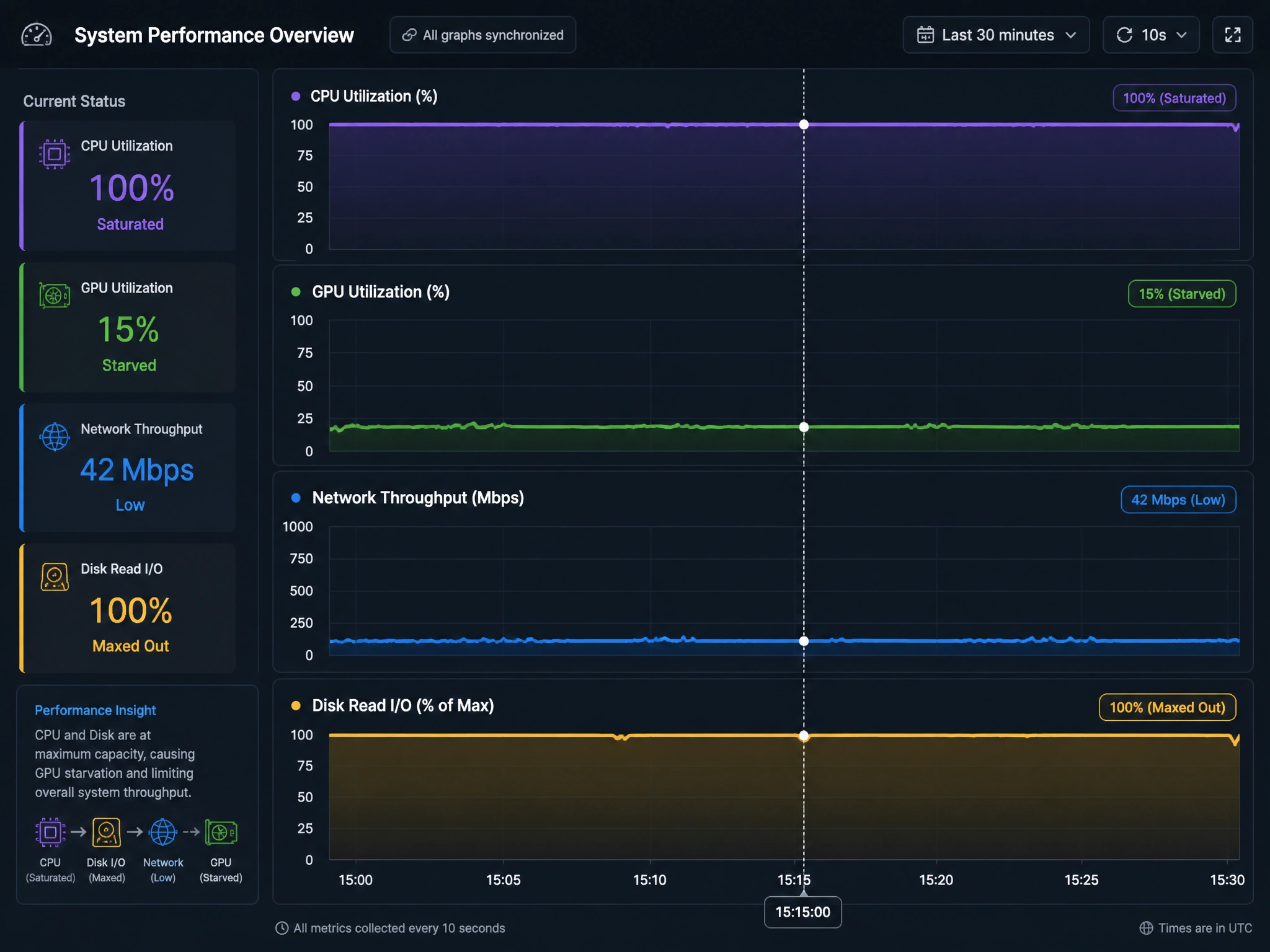Click the Current Status heading
The image size is (1270, 952).
pos(74,101)
